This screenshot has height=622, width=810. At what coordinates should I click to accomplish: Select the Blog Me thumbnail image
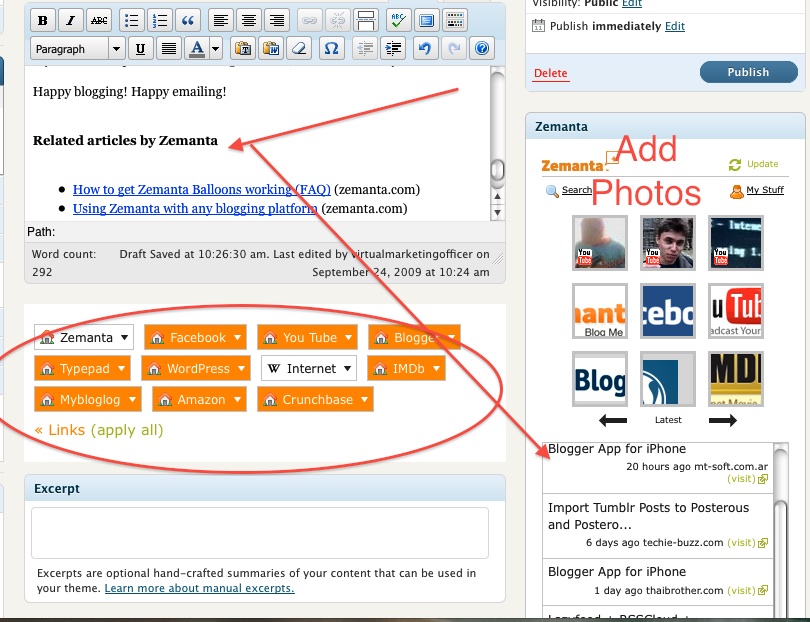point(600,311)
